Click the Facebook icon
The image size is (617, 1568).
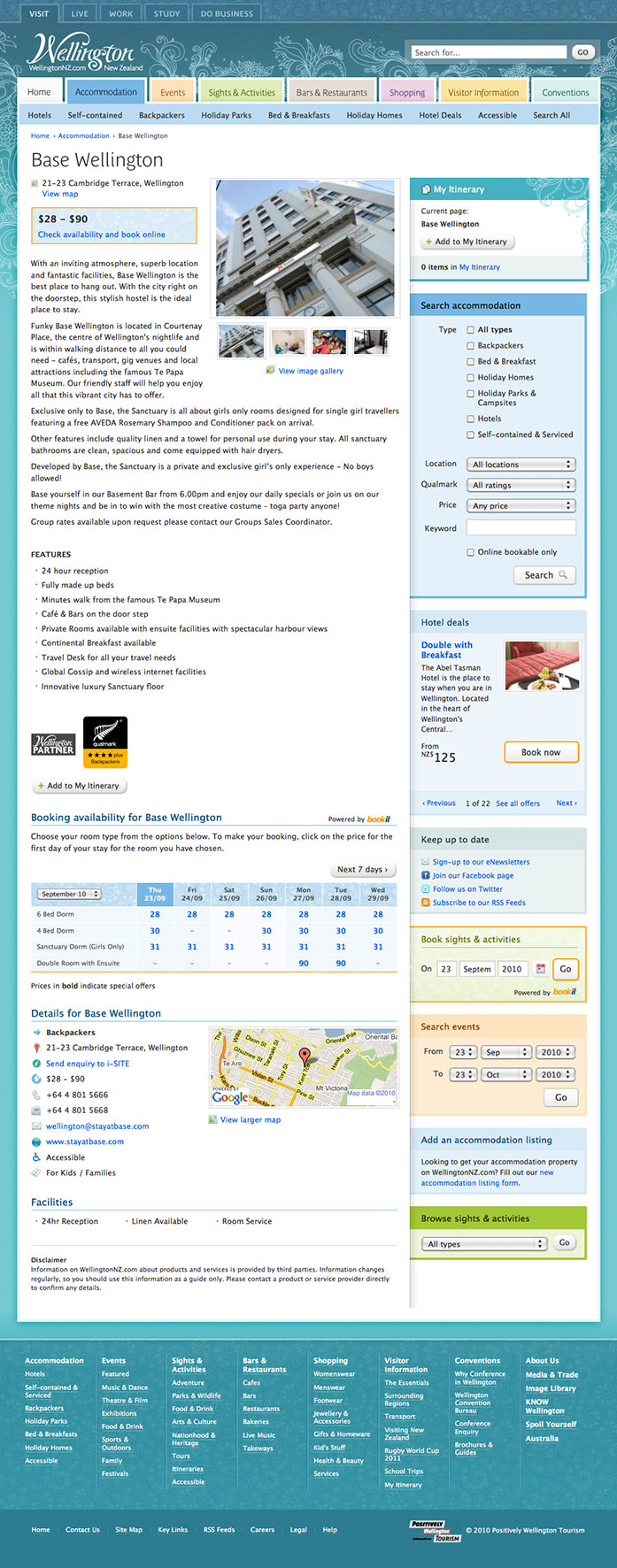[x=425, y=875]
